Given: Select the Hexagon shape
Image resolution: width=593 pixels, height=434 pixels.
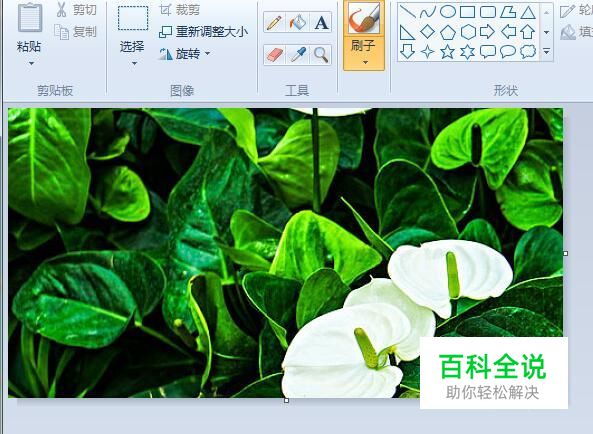Looking at the screenshot, I should 468,32.
